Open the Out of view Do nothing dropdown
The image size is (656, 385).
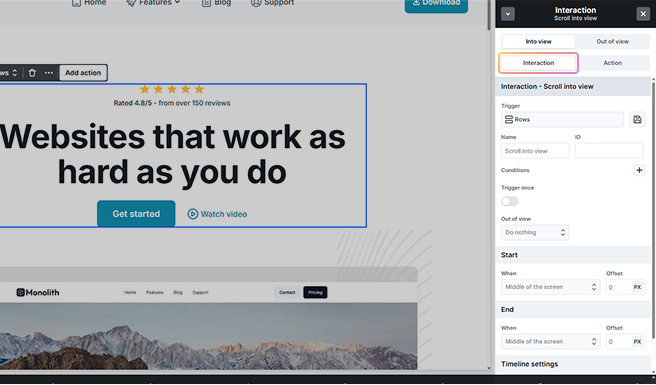(x=535, y=233)
